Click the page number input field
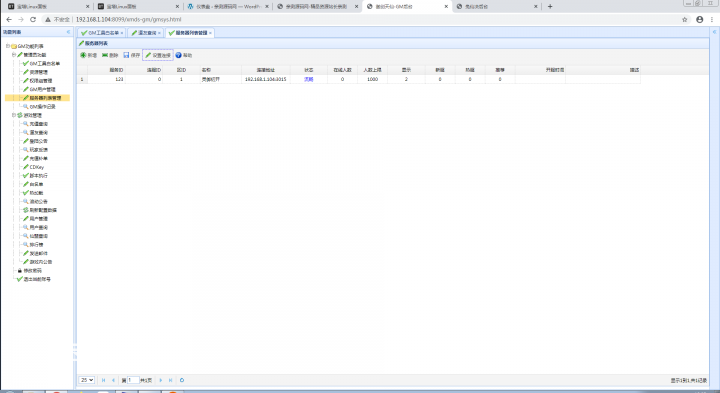This screenshot has width=720, height=393. pos(133,380)
